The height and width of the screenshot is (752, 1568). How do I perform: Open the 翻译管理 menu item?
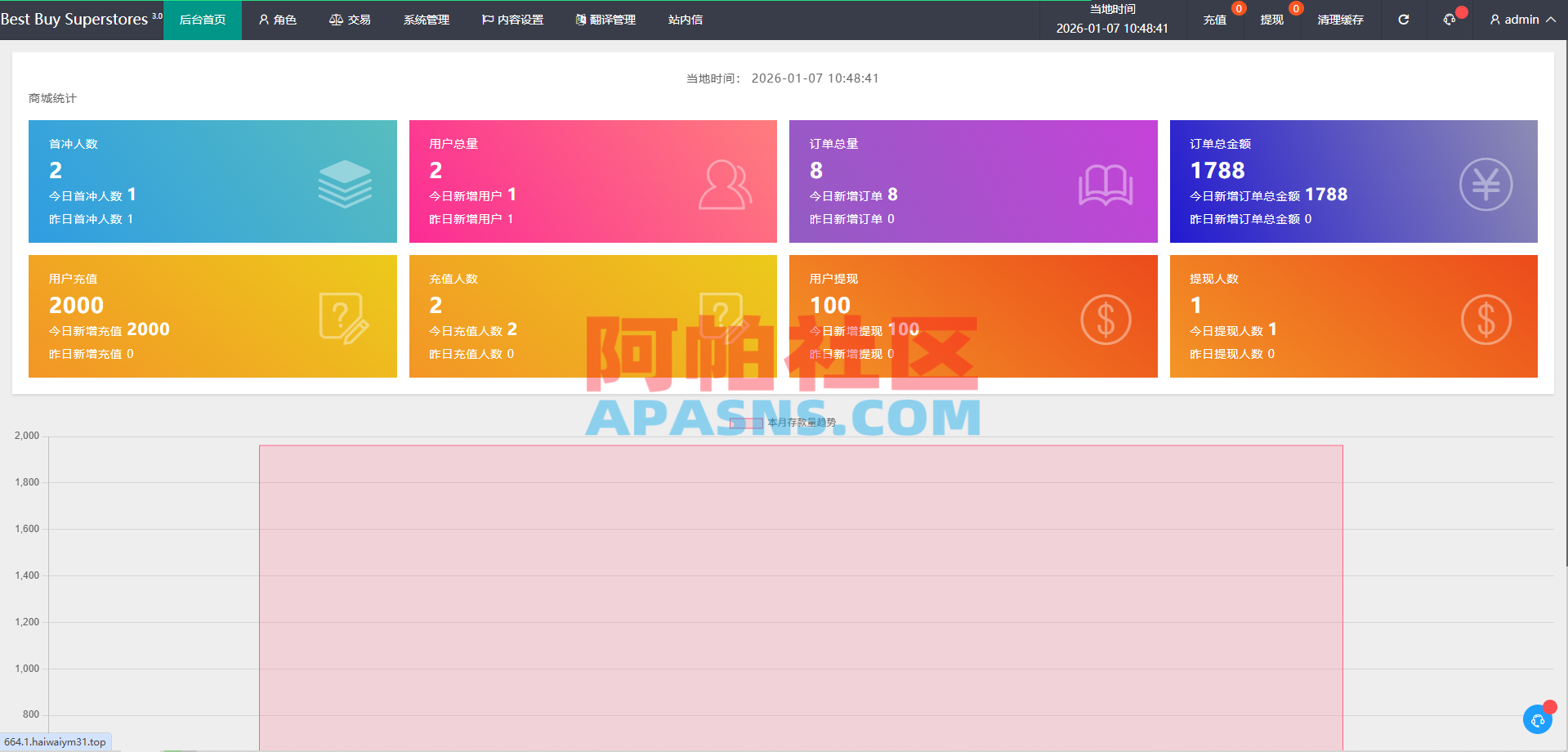click(x=605, y=20)
